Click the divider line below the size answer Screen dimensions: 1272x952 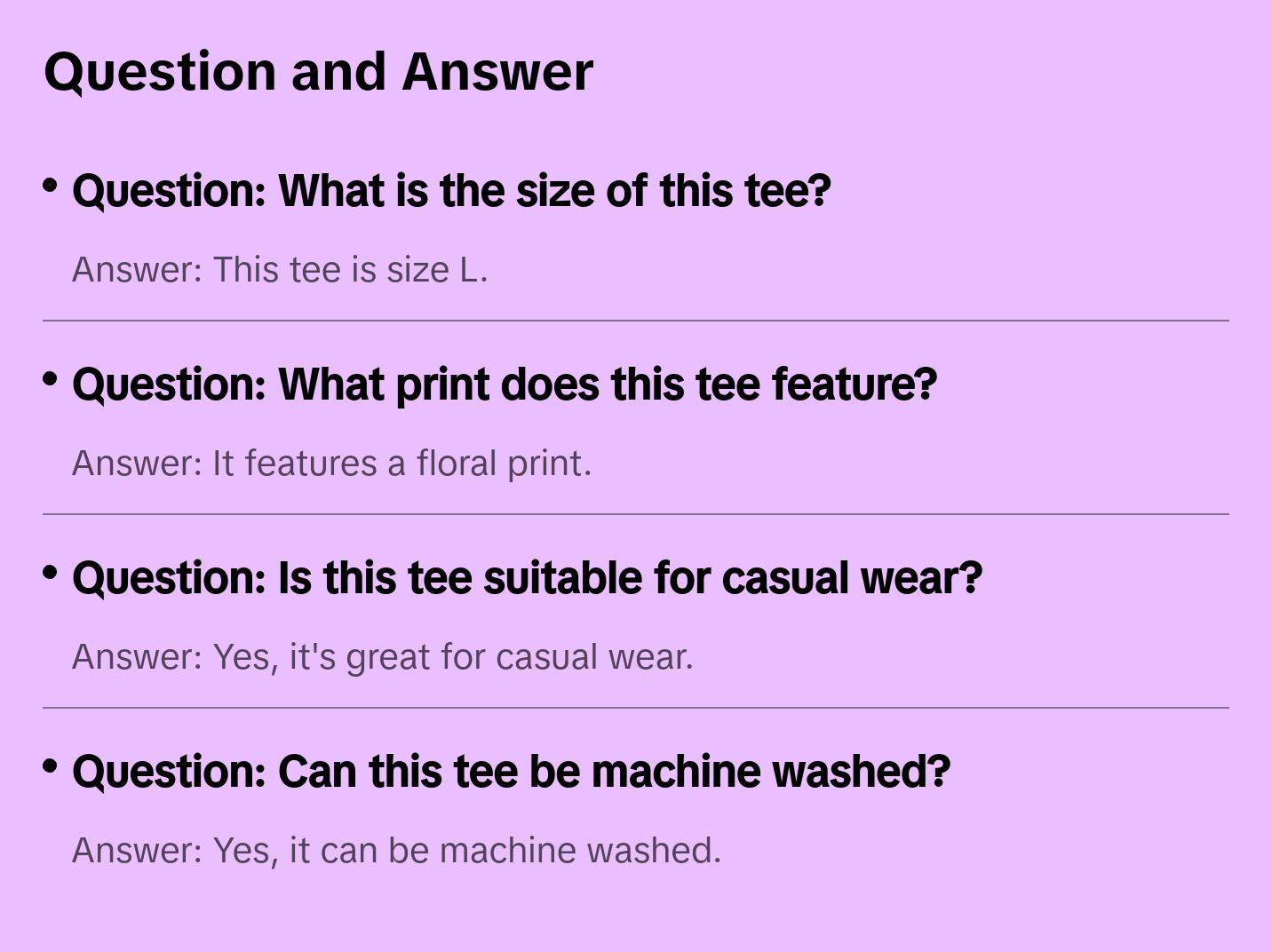(636, 321)
